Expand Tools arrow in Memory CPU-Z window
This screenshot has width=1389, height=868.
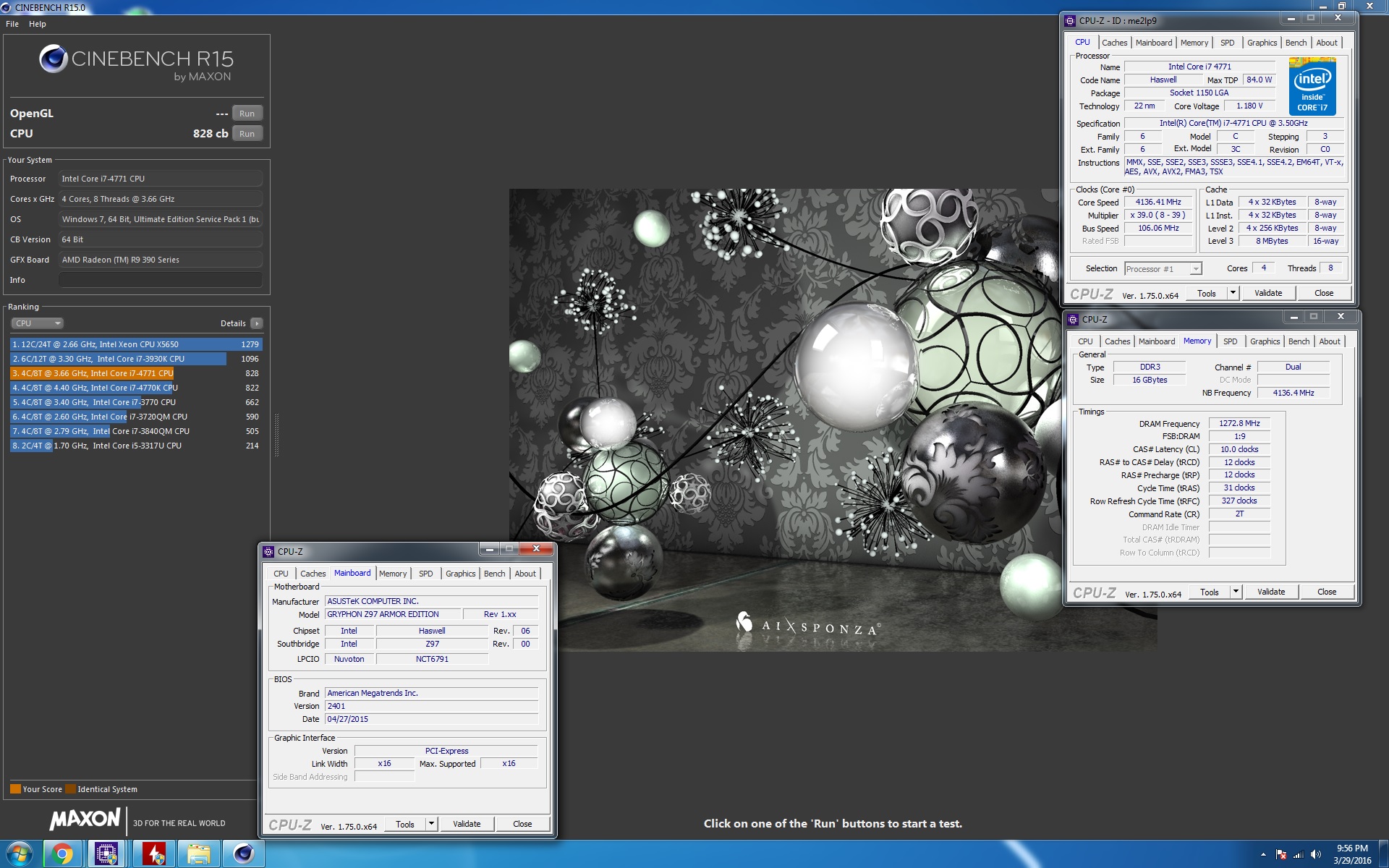(1236, 592)
